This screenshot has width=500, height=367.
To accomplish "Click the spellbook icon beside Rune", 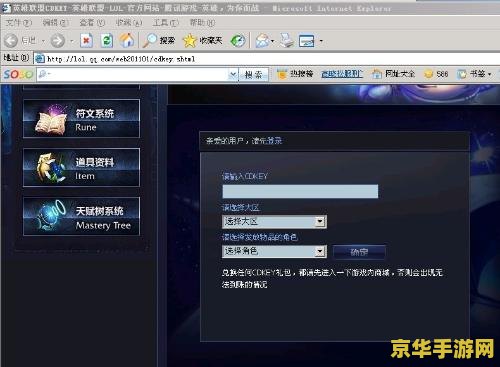I will pyautogui.click(x=51, y=121).
